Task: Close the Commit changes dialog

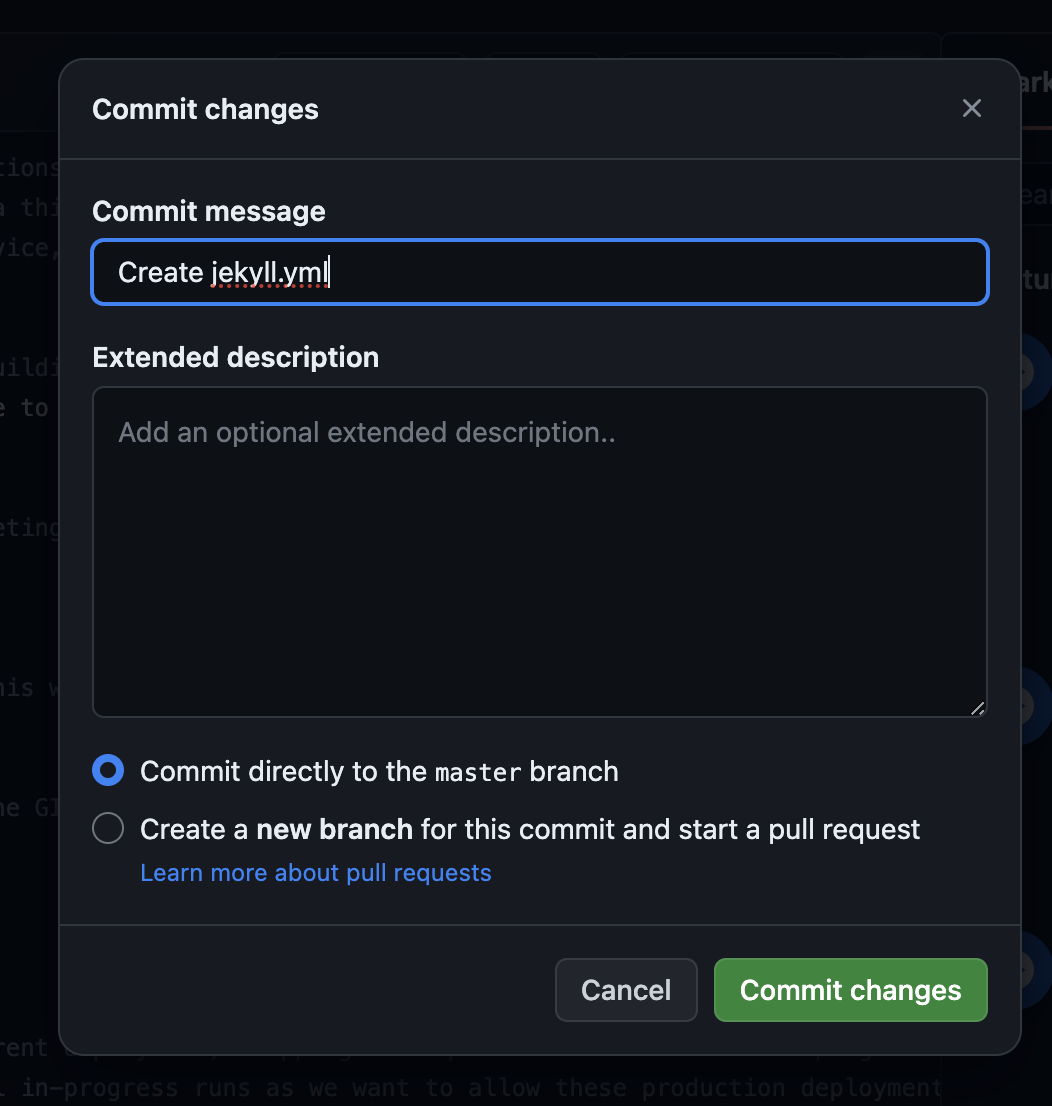Action: (971, 109)
